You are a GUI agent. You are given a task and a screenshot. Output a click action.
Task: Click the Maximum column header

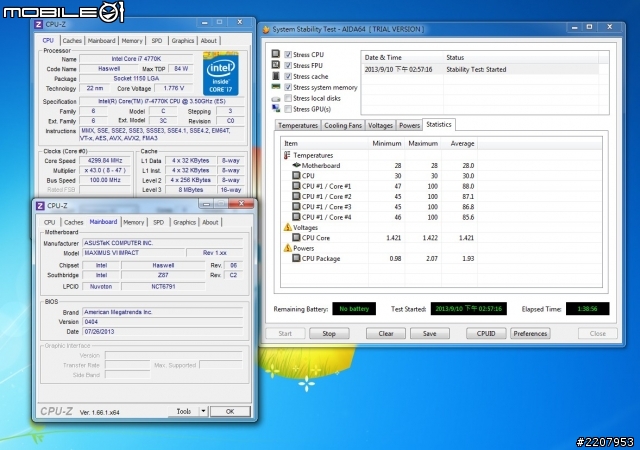click(x=423, y=143)
